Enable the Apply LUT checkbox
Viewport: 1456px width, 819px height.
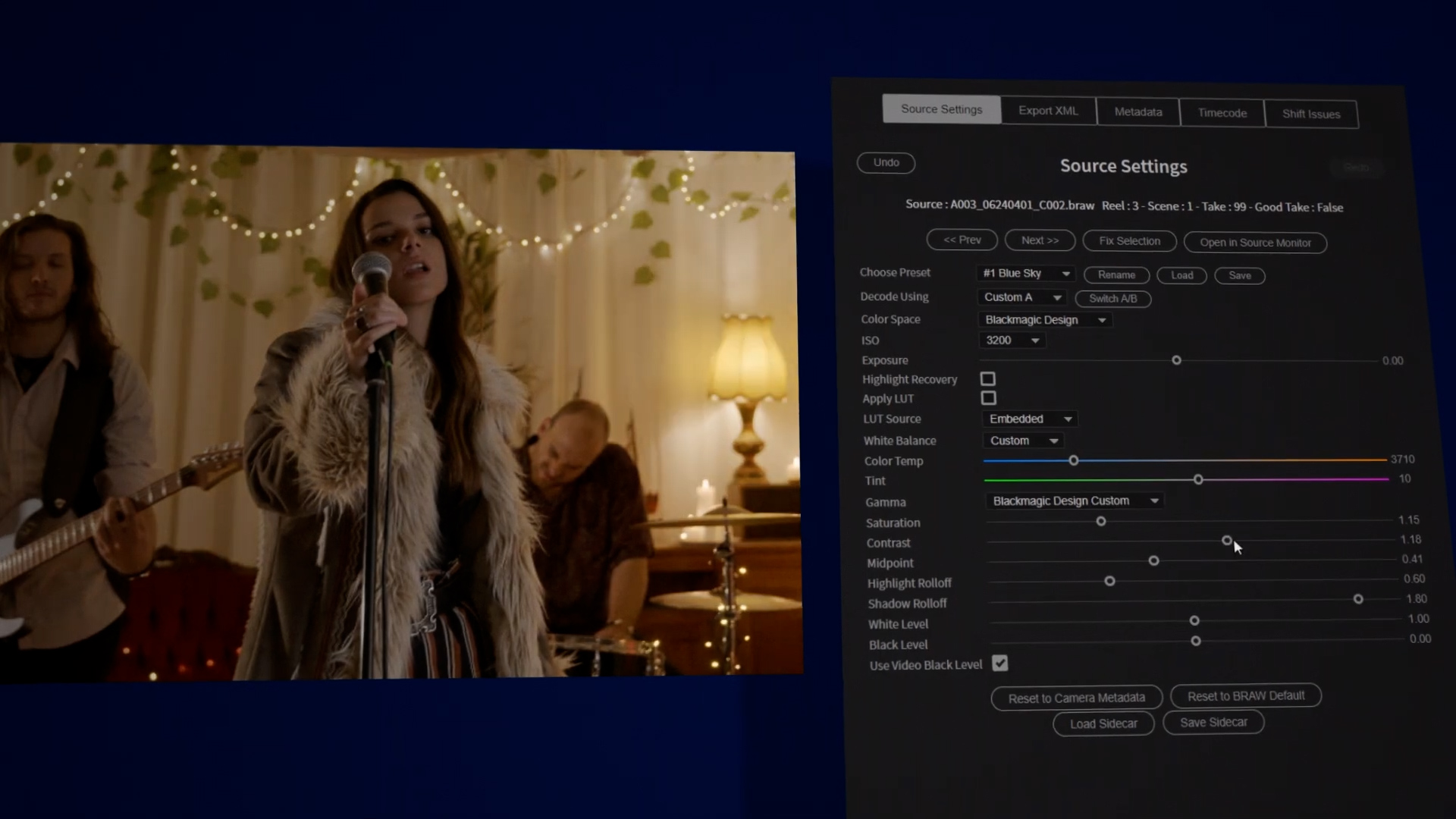click(x=988, y=397)
